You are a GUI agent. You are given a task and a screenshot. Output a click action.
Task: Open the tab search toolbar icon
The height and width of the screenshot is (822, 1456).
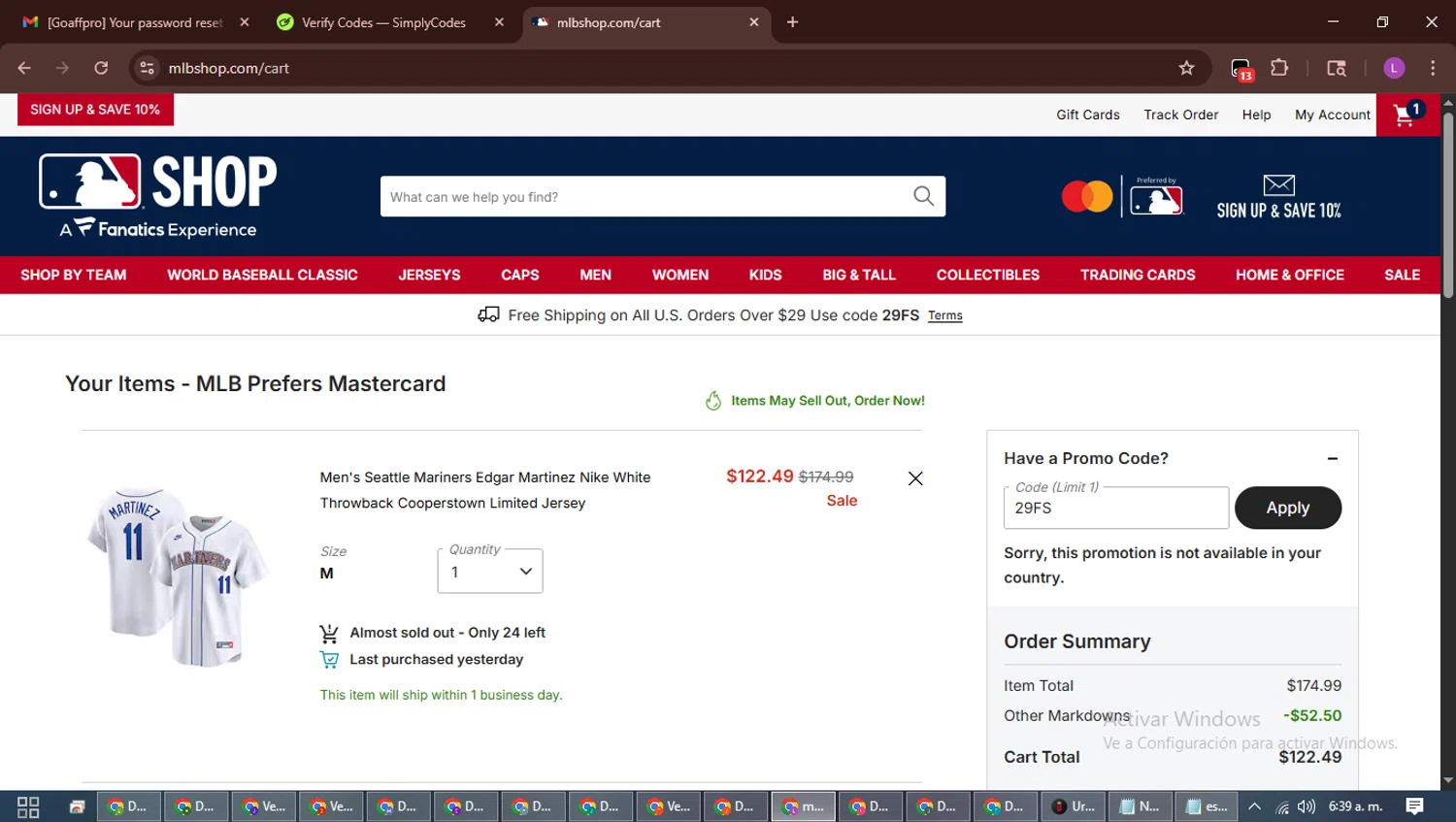click(x=1337, y=68)
